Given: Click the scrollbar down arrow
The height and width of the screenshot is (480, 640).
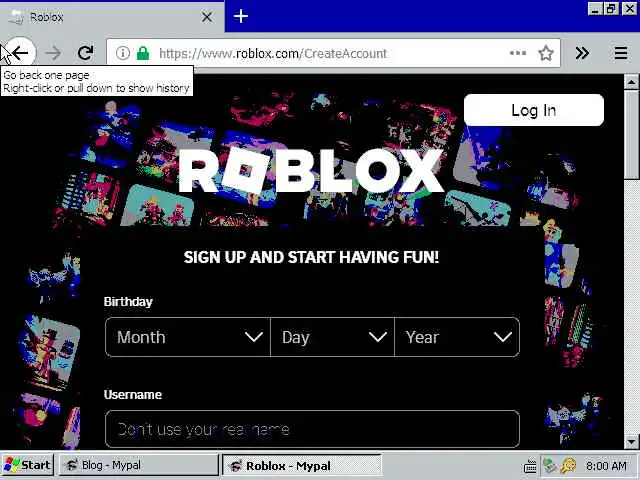Looking at the screenshot, I should point(631,441).
